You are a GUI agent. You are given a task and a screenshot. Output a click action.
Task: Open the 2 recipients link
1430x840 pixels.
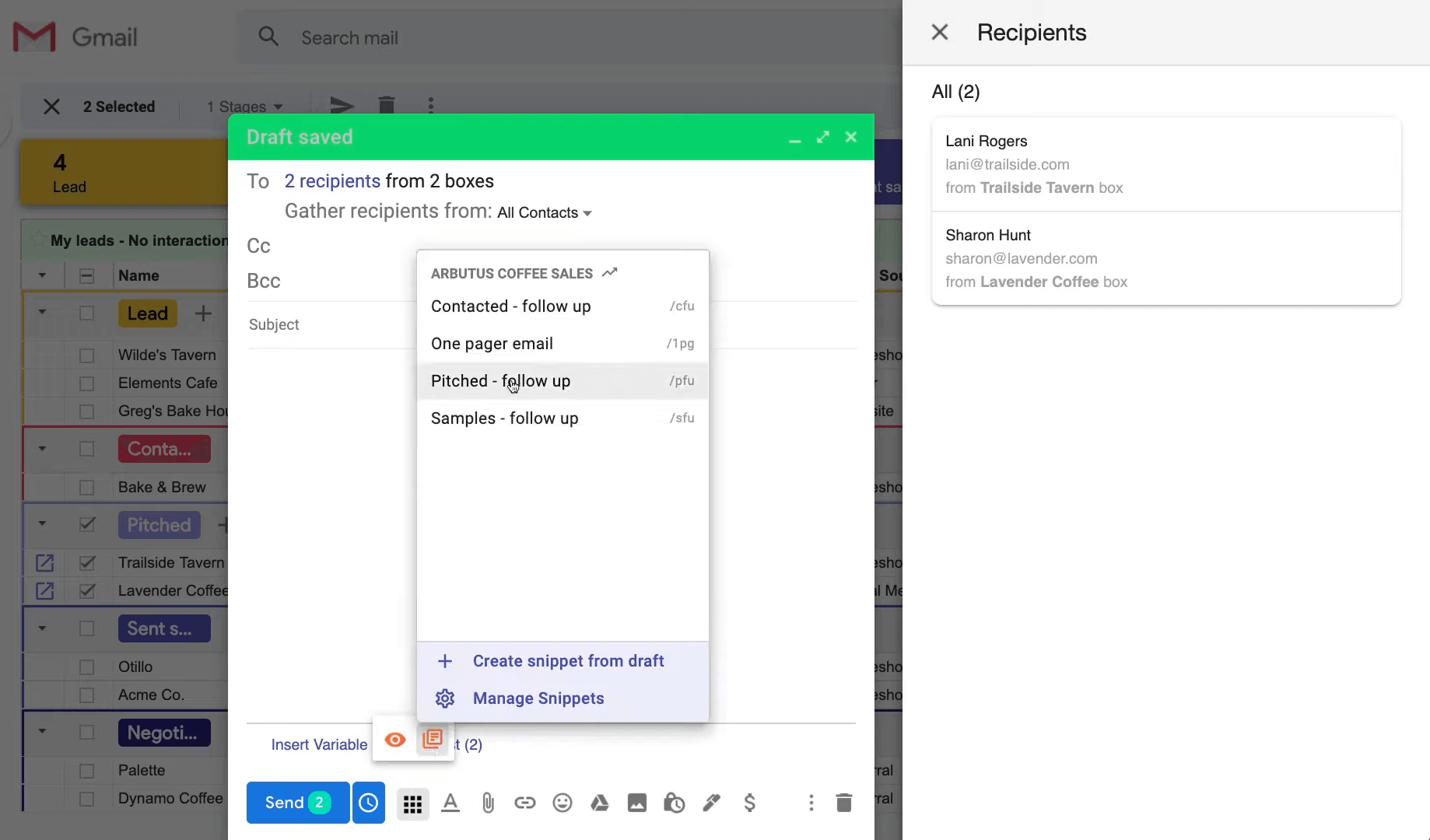[x=332, y=181]
